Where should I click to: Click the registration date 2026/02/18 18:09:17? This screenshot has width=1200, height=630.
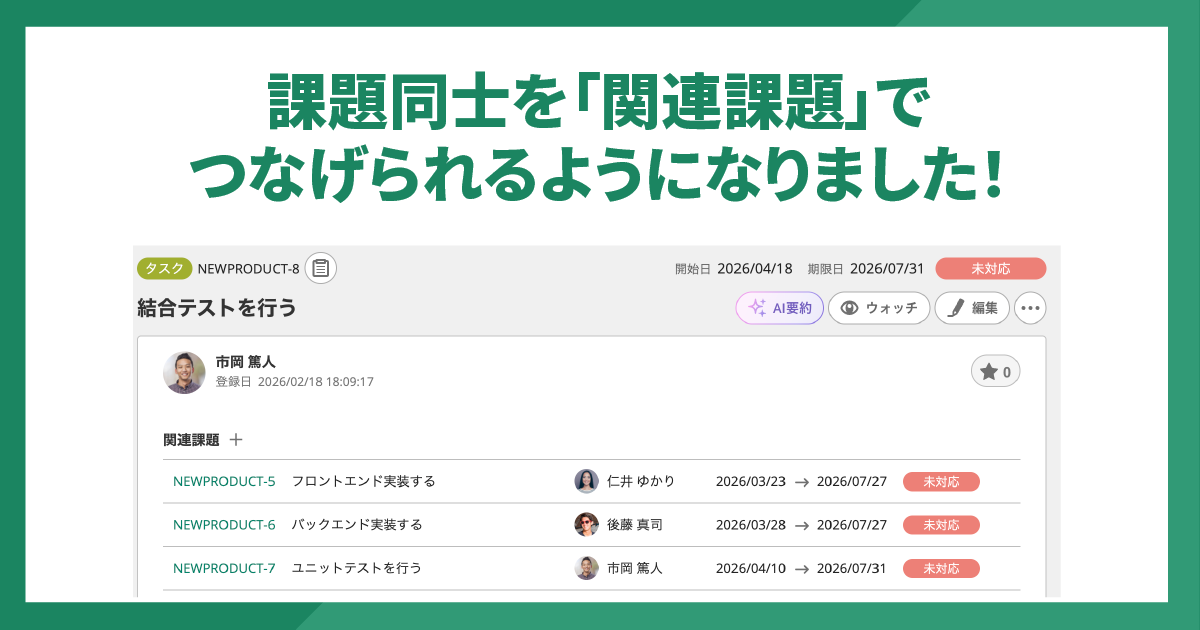[316, 381]
